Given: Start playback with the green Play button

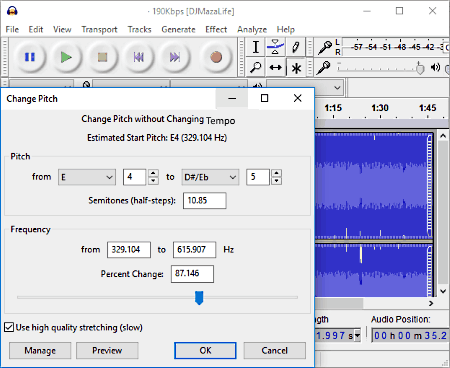Looking at the screenshot, I should 66,57.
